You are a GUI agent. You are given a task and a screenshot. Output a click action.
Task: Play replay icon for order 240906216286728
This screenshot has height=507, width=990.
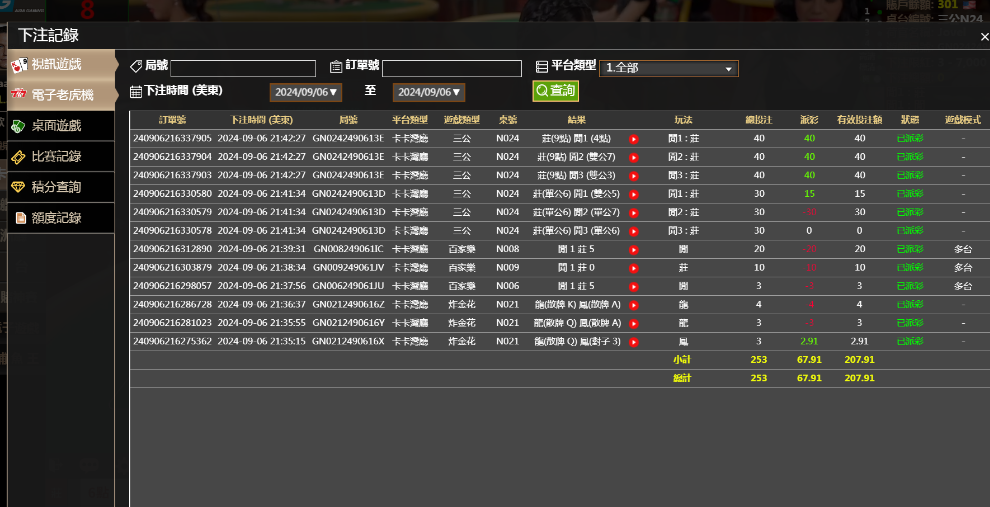point(634,305)
